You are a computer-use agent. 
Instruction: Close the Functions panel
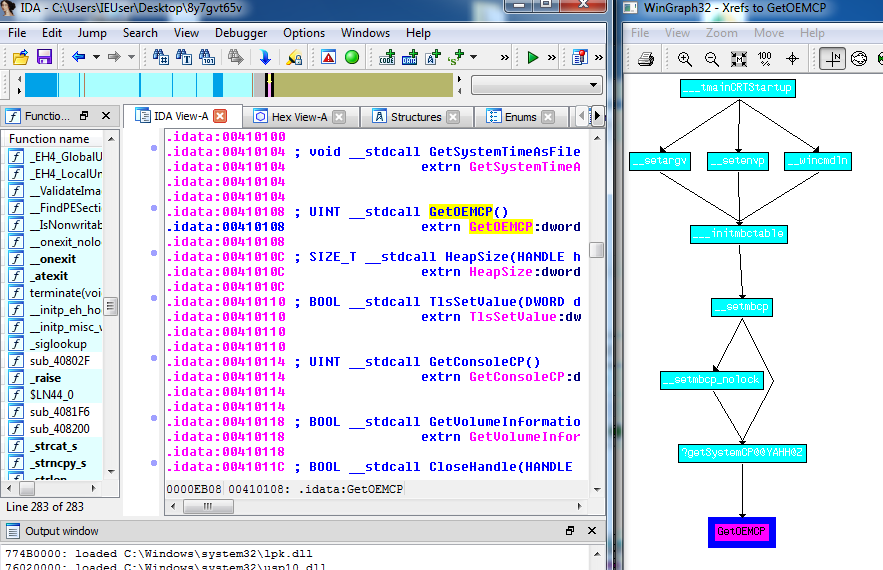click(x=106, y=115)
